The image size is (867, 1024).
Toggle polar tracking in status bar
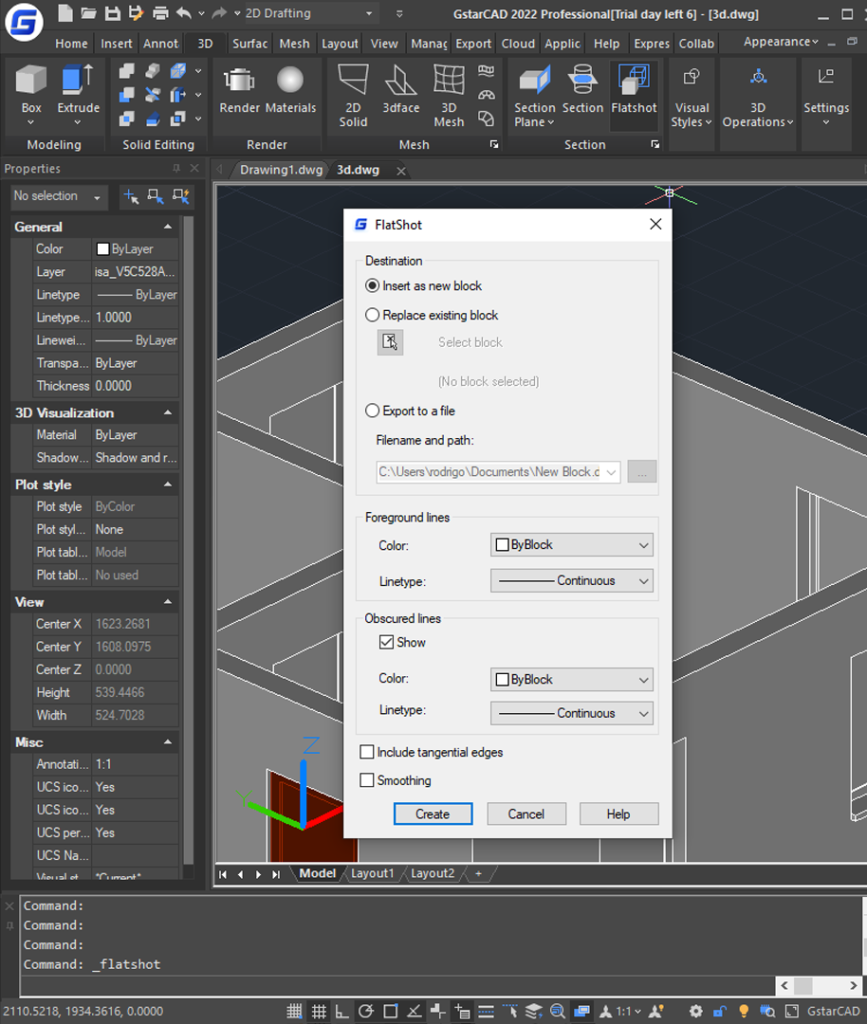[366, 1011]
